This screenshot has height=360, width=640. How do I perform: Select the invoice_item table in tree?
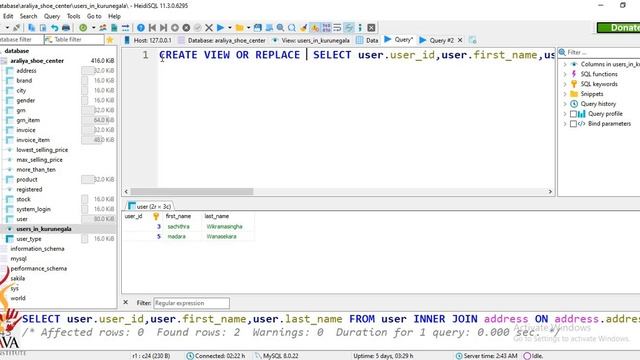tap(33, 140)
